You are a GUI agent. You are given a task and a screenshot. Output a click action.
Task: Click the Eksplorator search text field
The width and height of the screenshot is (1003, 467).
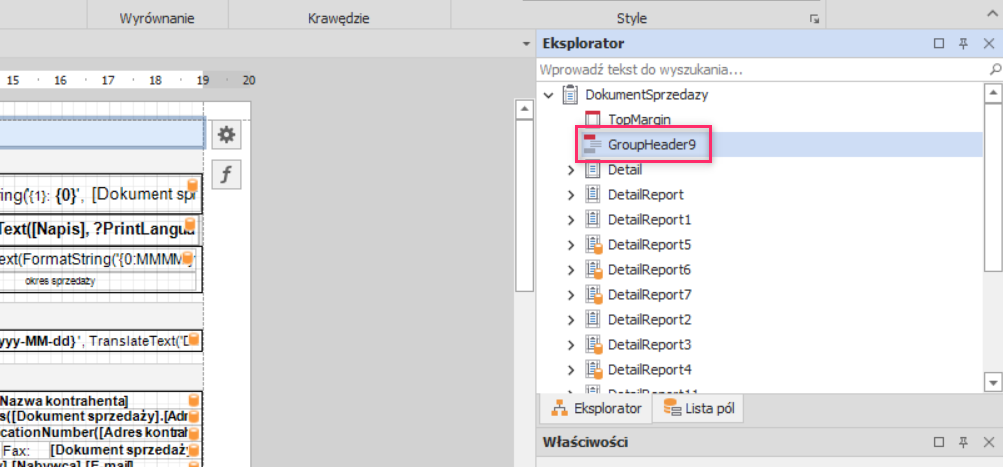(762, 69)
